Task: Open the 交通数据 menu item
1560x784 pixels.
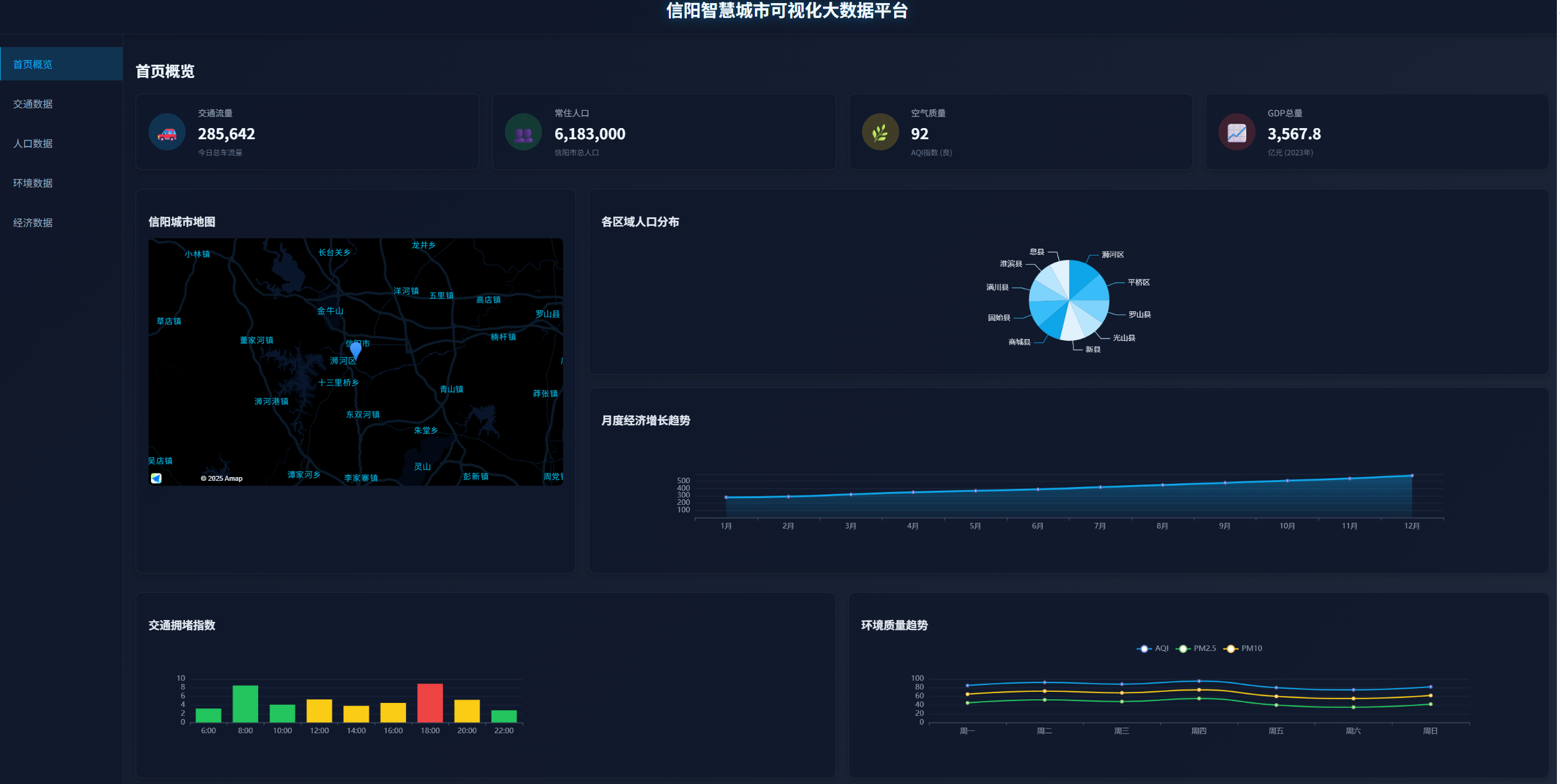Action: [33, 104]
